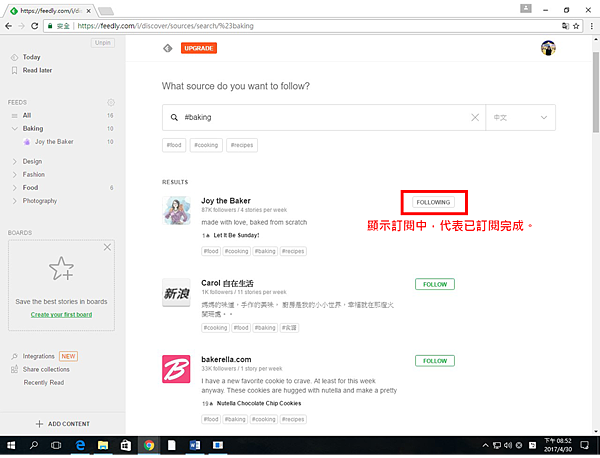600x458 pixels.
Task: Click inside the #baking search field
Action: click(323, 117)
